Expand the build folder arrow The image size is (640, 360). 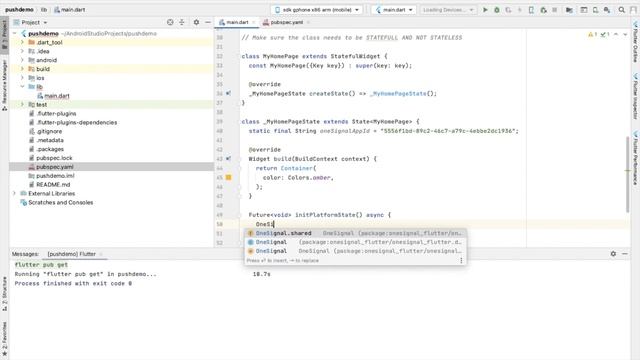click(x=22, y=69)
